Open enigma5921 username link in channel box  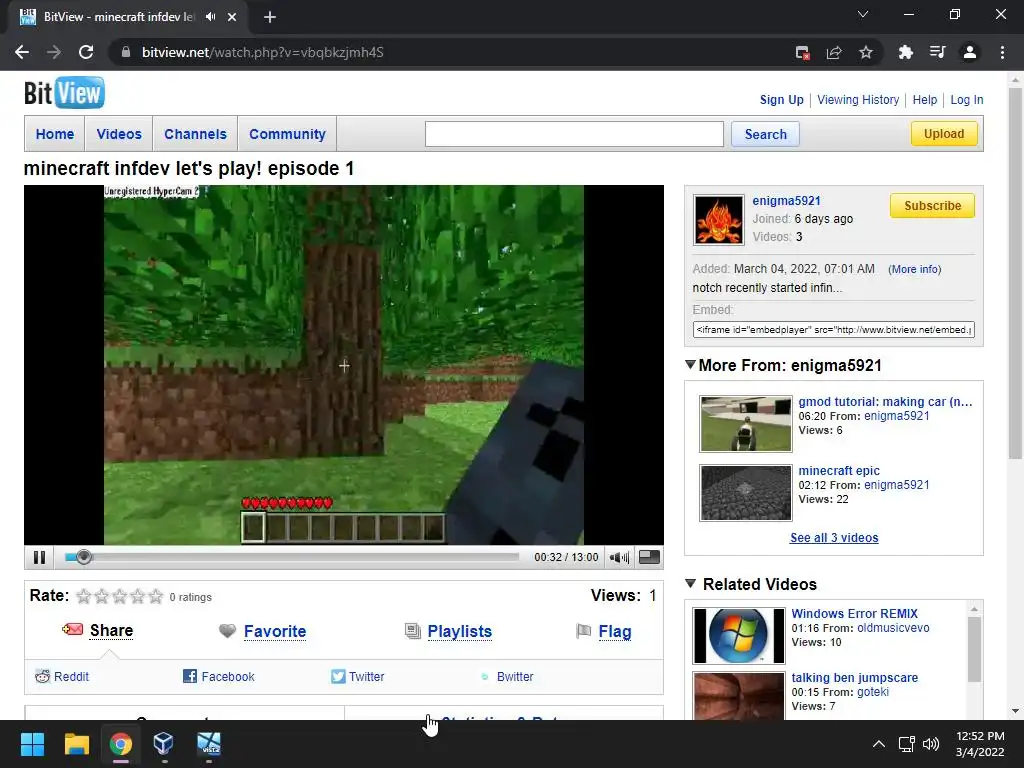tap(786, 201)
